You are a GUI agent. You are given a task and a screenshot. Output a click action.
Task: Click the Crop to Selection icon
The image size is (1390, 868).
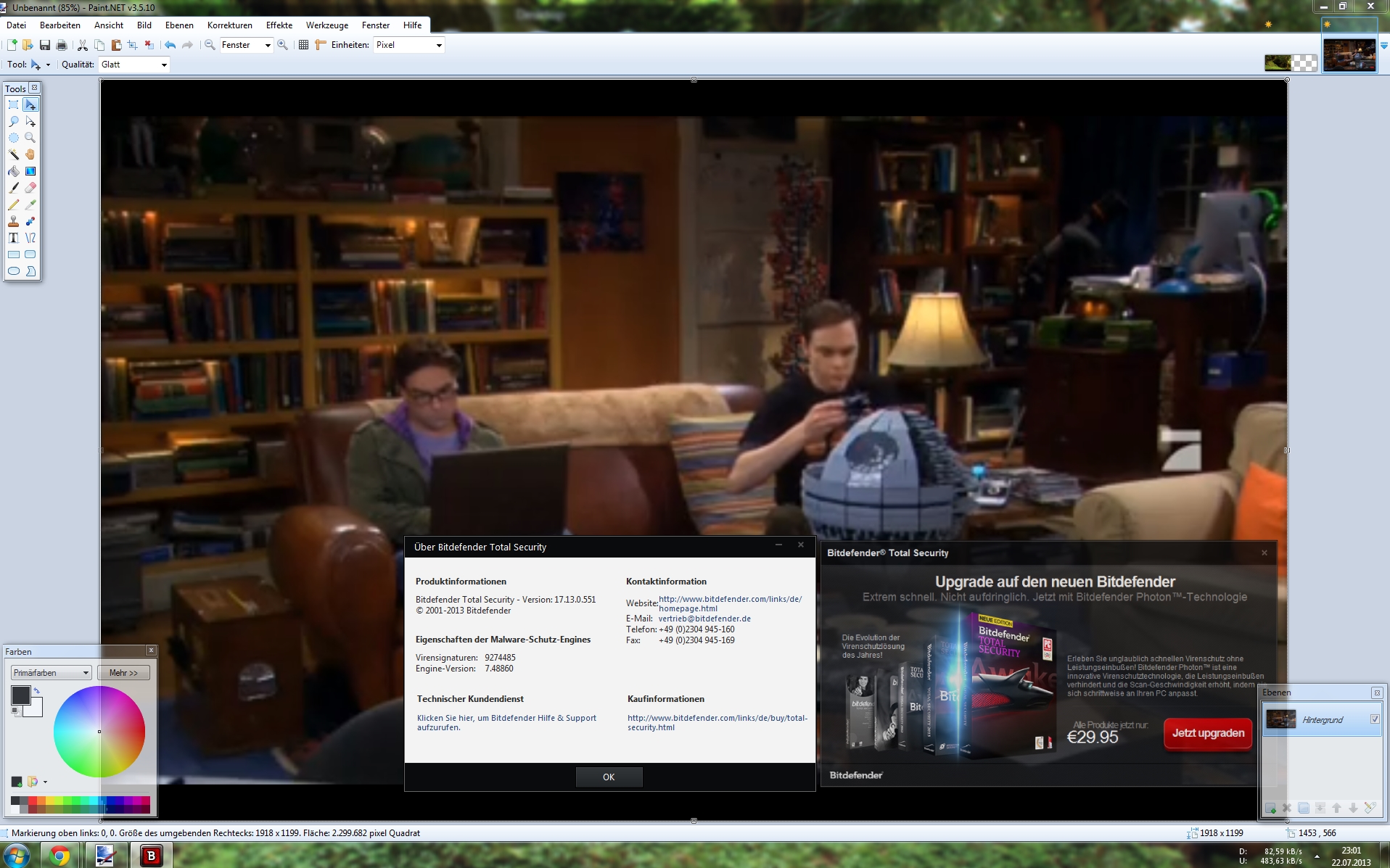click(x=132, y=45)
